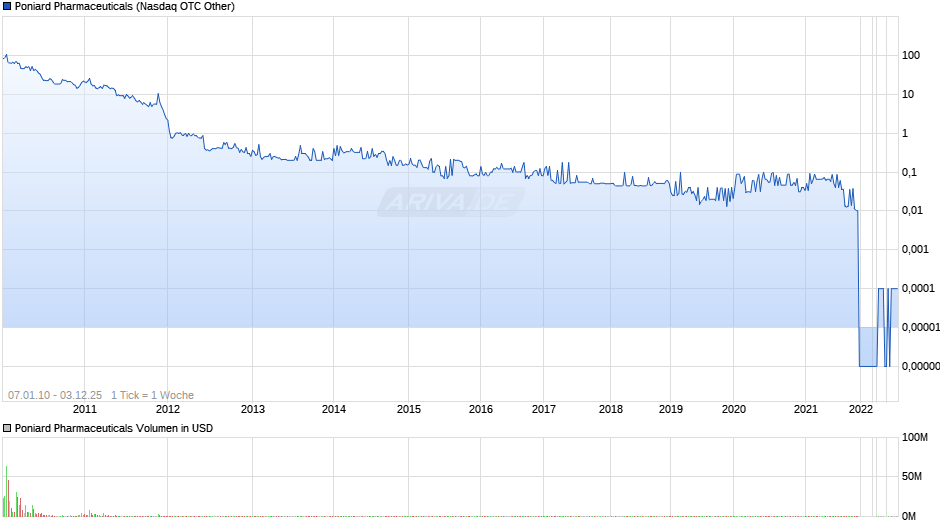Click the 2019 year label on x-axis
The width and height of the screenshot is (940, 526).
click(x=671, y=409)
